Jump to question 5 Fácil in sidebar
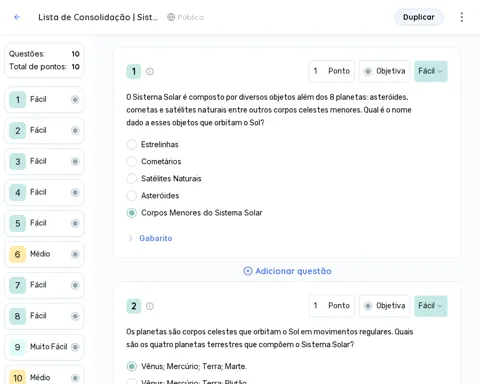480x384 pixels. (44, 223)
